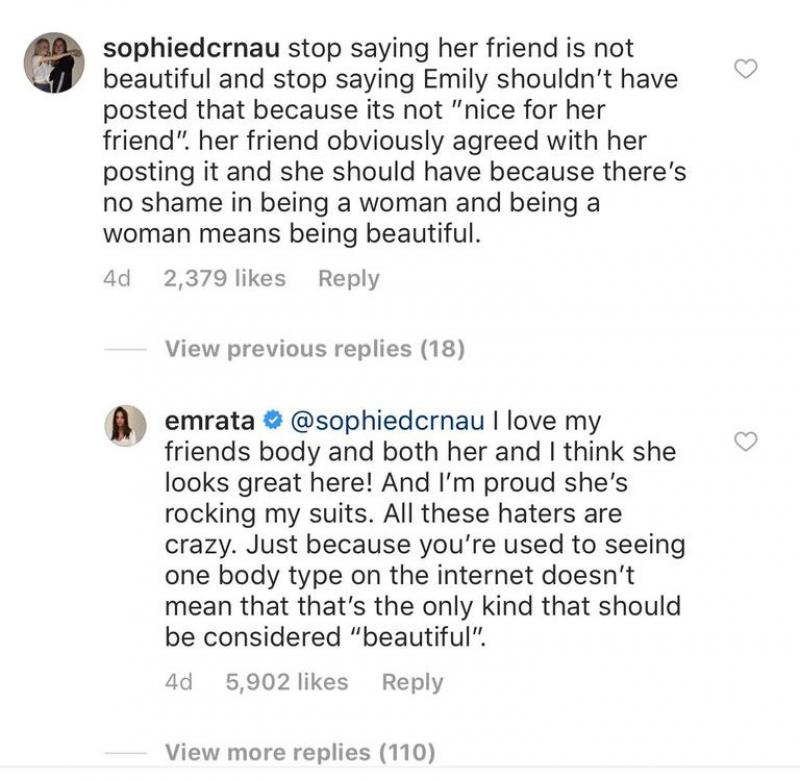Reply to emrata's comment
800x780 pixels.
412,682
